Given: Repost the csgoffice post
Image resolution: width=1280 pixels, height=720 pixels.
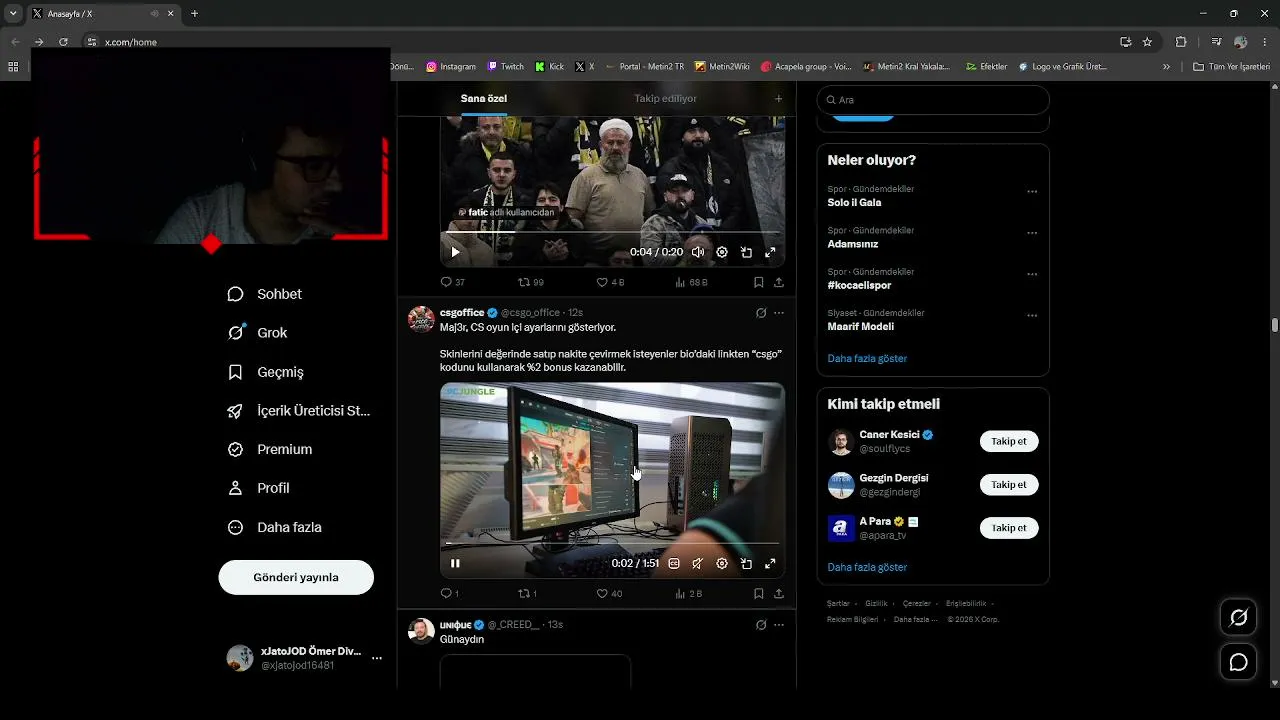Looking at the screenshot, I should [527, 593].
